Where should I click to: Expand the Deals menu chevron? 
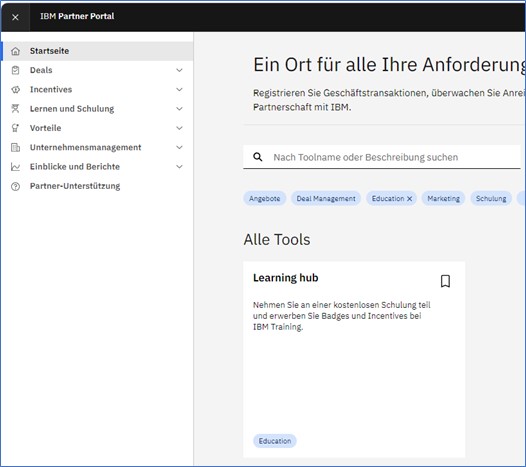179,70
